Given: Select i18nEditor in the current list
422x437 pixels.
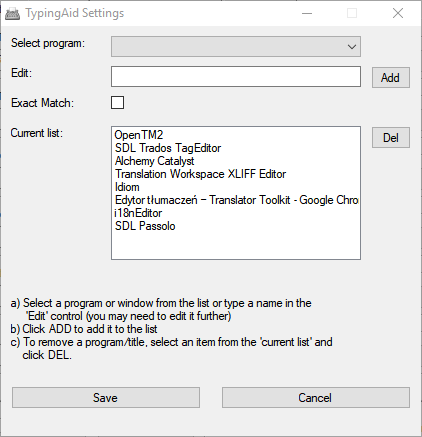Looking at the screenshot, I should coord(138,213).
